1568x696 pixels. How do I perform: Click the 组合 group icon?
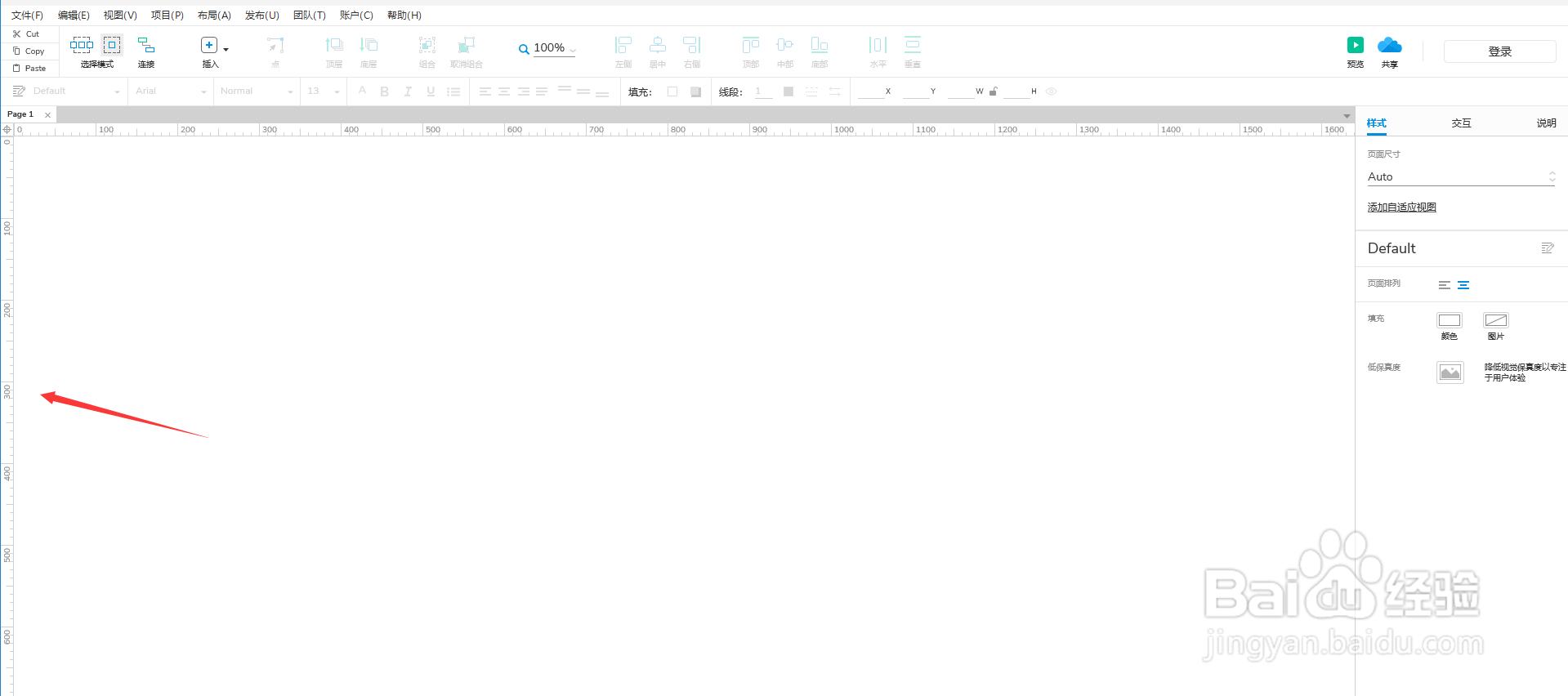coord(427,45)
